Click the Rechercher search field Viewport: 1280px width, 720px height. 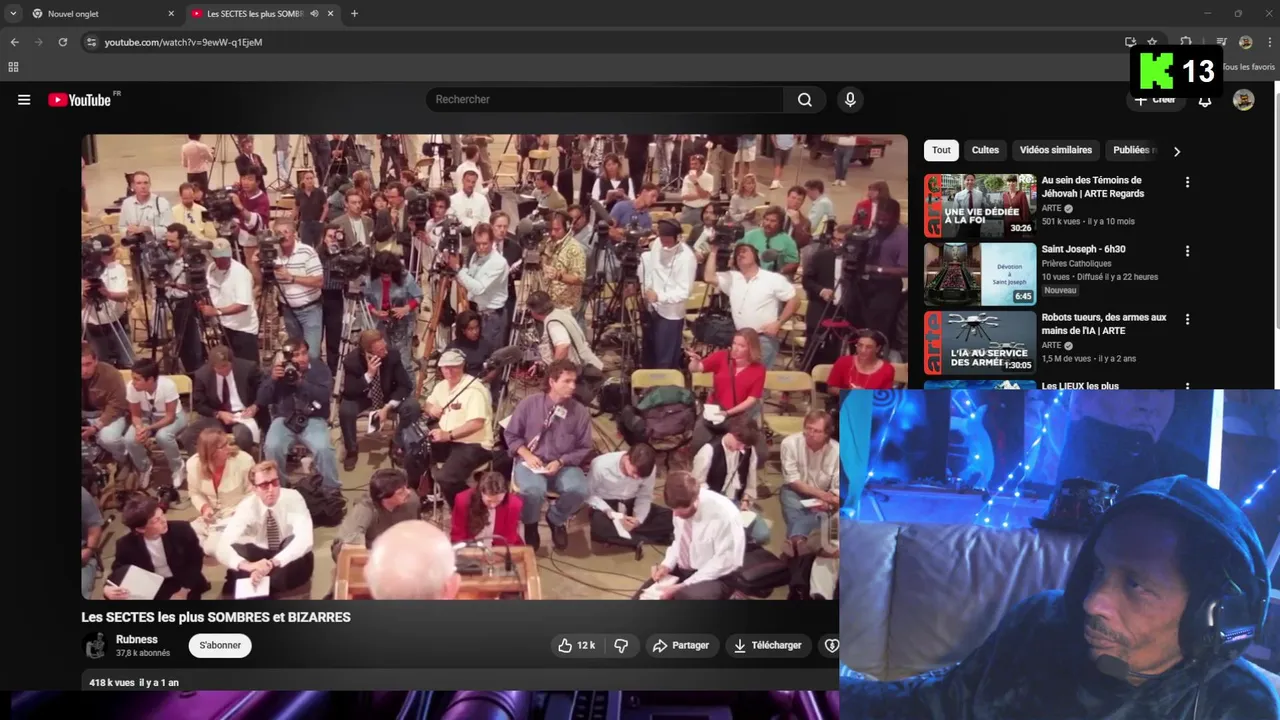606,100
